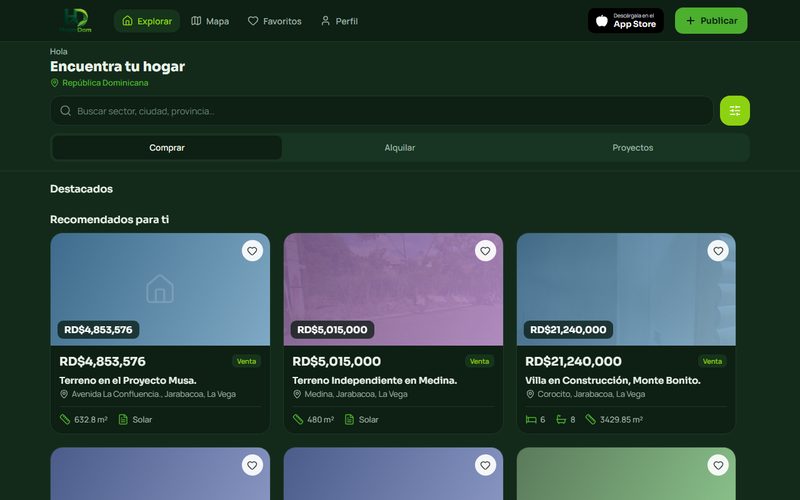Click the house icon in Explorar
800x500 pixels.
pos(128,21)
